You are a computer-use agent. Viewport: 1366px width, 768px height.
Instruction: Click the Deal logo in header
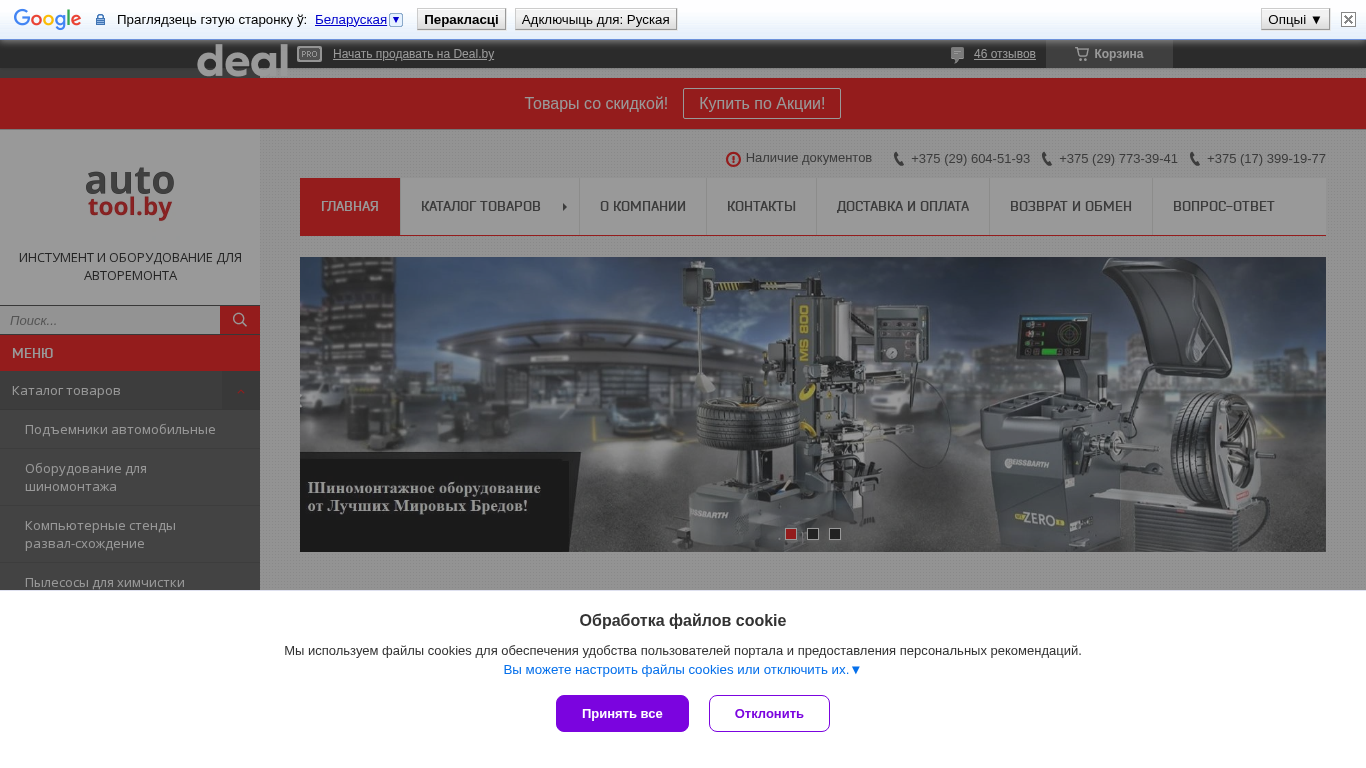242,60
